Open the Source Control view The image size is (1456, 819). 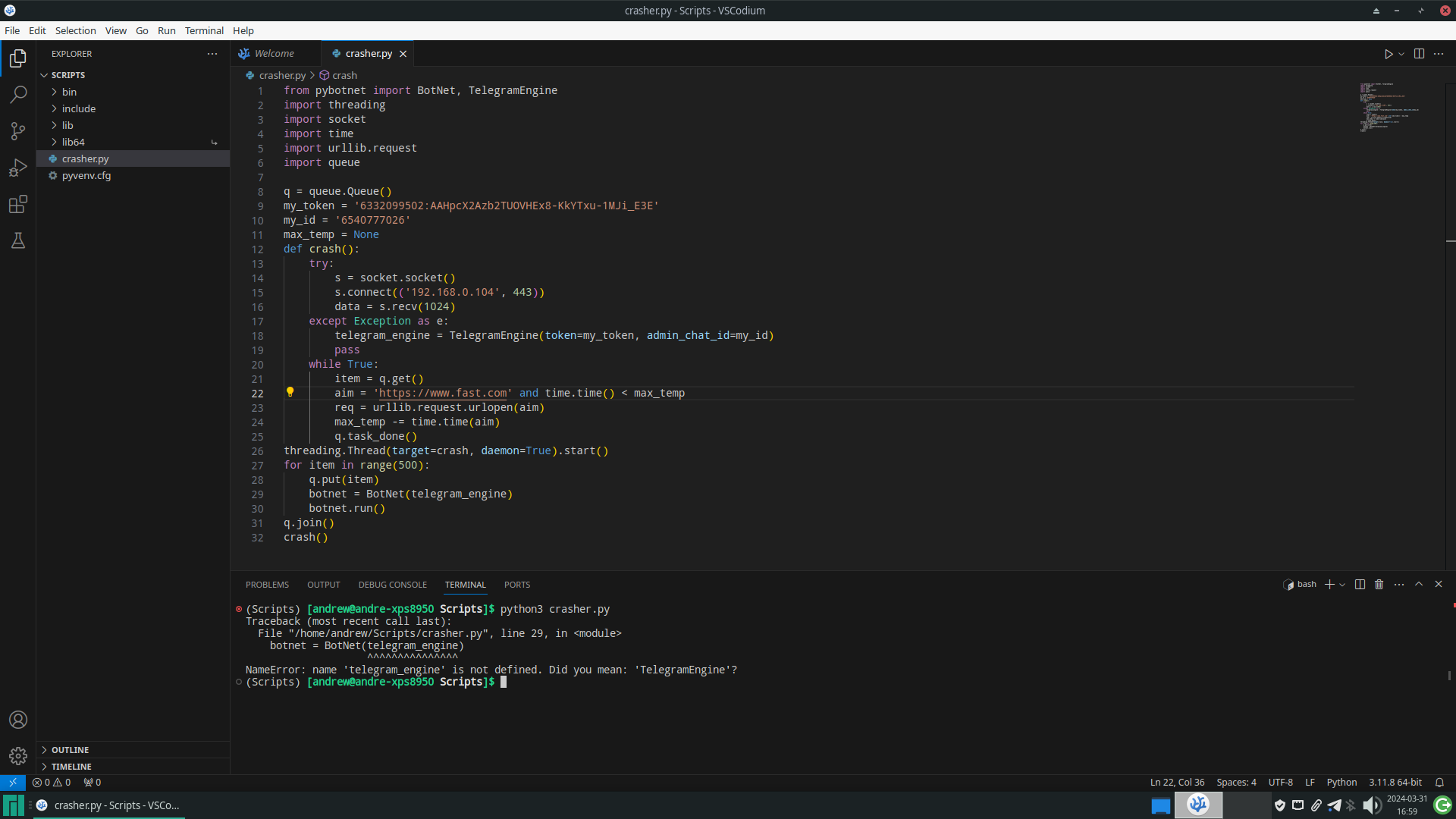click(18, 131)
